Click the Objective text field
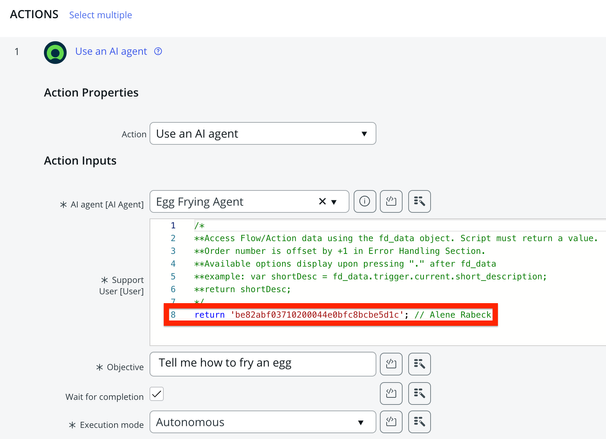The height and width of the screenshot is (439, 606). click(x=263, y=364)
